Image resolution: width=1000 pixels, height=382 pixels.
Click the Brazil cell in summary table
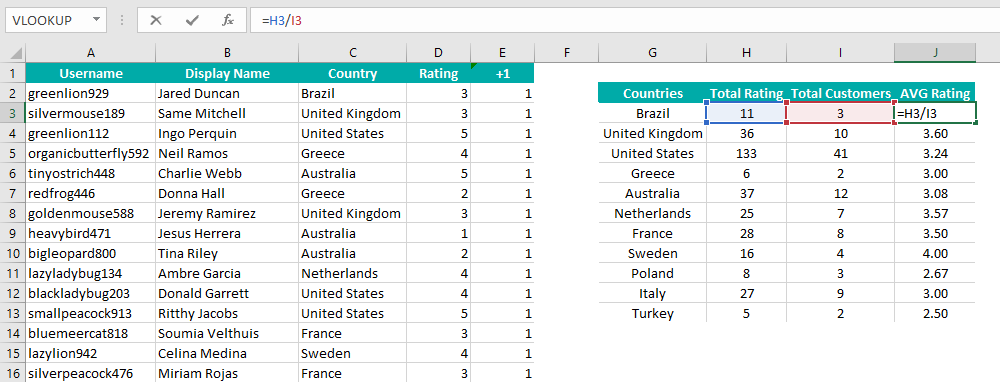coord(652,114)
